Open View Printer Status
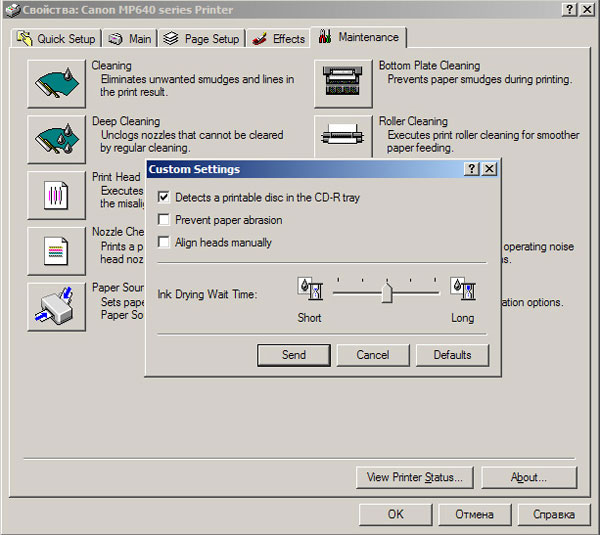 pos(414,477)
